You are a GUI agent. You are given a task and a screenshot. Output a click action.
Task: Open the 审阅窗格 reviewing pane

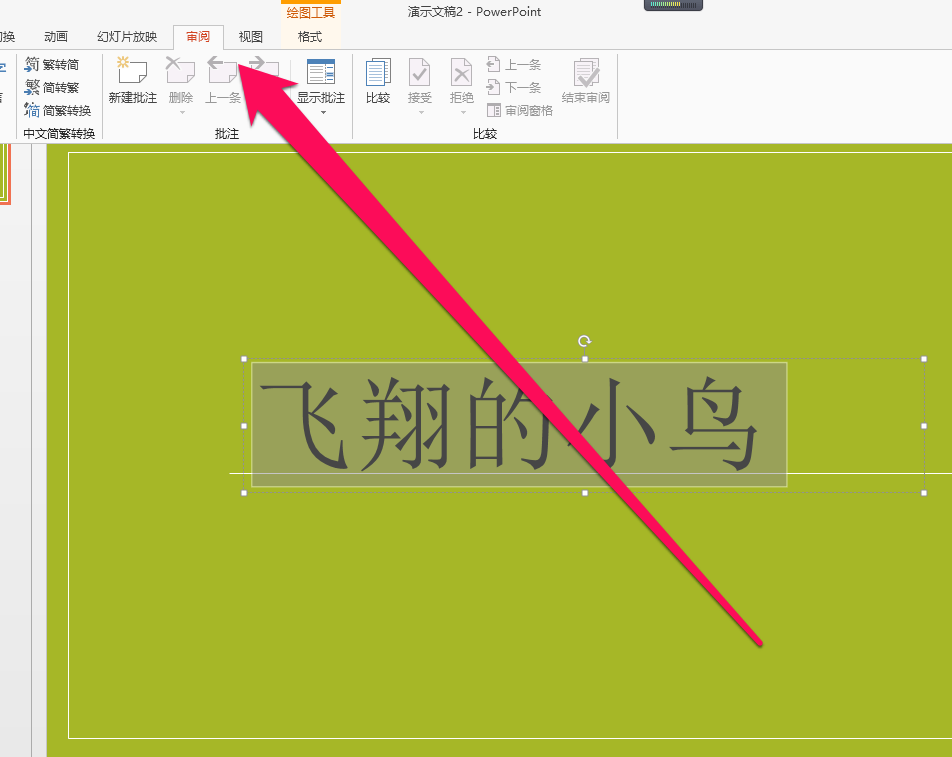[x=520, y=110]
